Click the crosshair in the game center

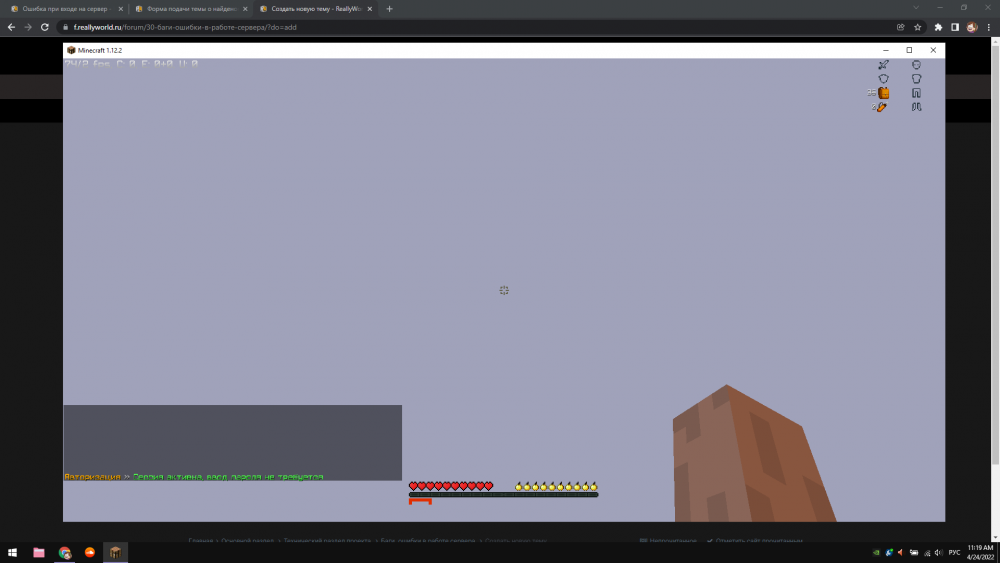click(x=504, y=290)
